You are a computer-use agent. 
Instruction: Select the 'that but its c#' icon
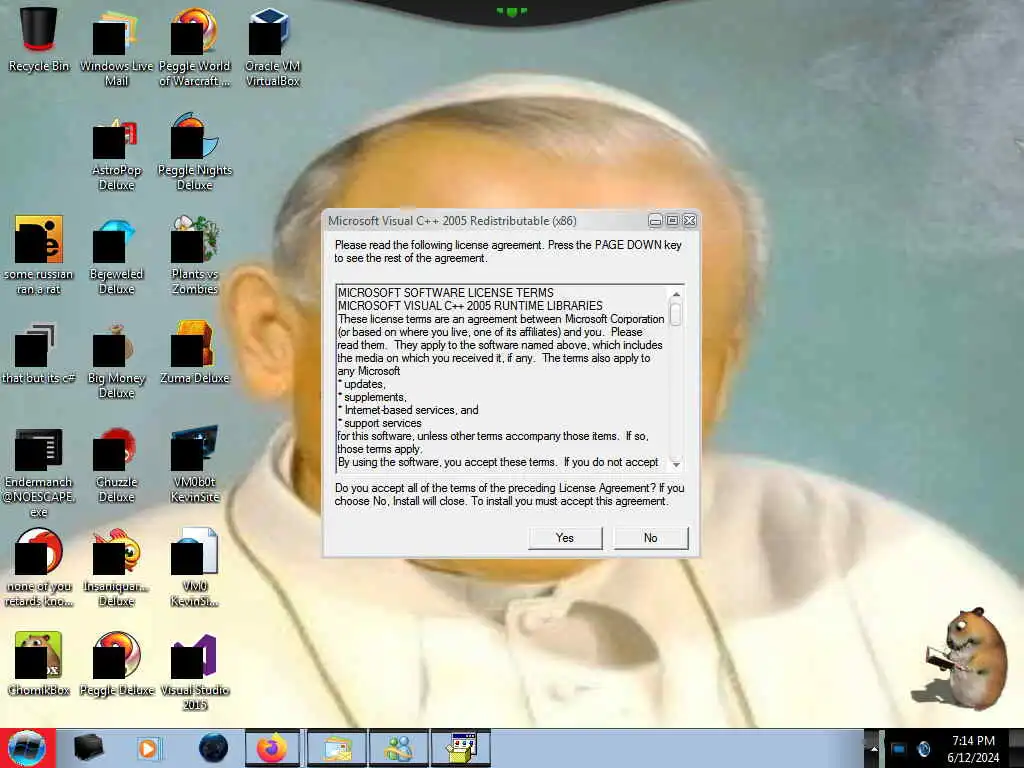click(x=39, y=353)
